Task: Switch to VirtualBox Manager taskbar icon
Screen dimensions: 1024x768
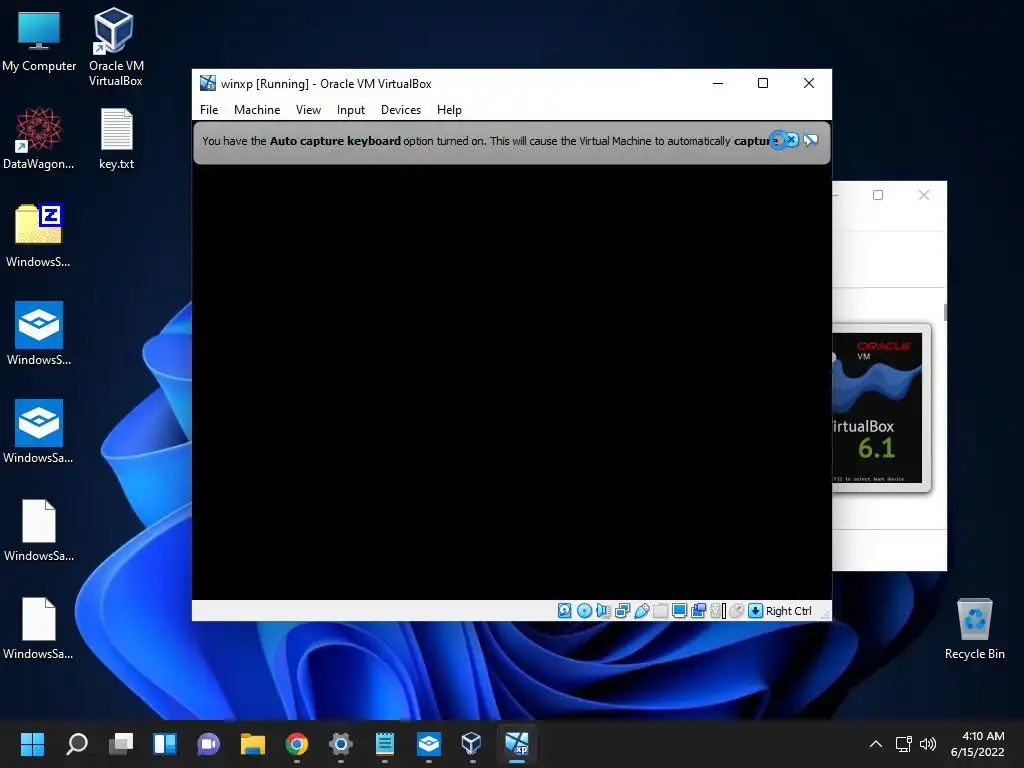Action: (x=472, y=743)
